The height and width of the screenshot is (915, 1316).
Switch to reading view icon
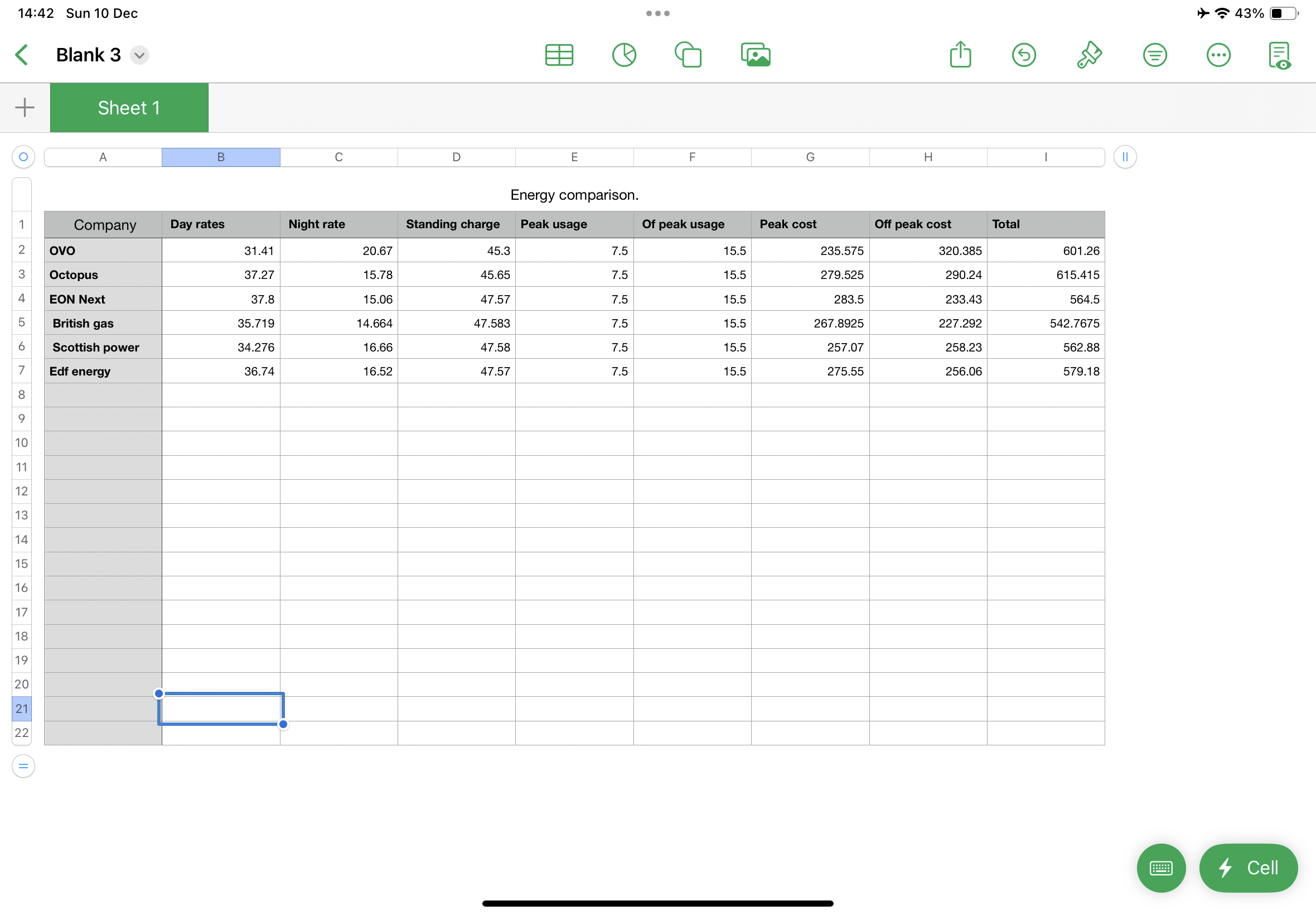(1279, 56)
